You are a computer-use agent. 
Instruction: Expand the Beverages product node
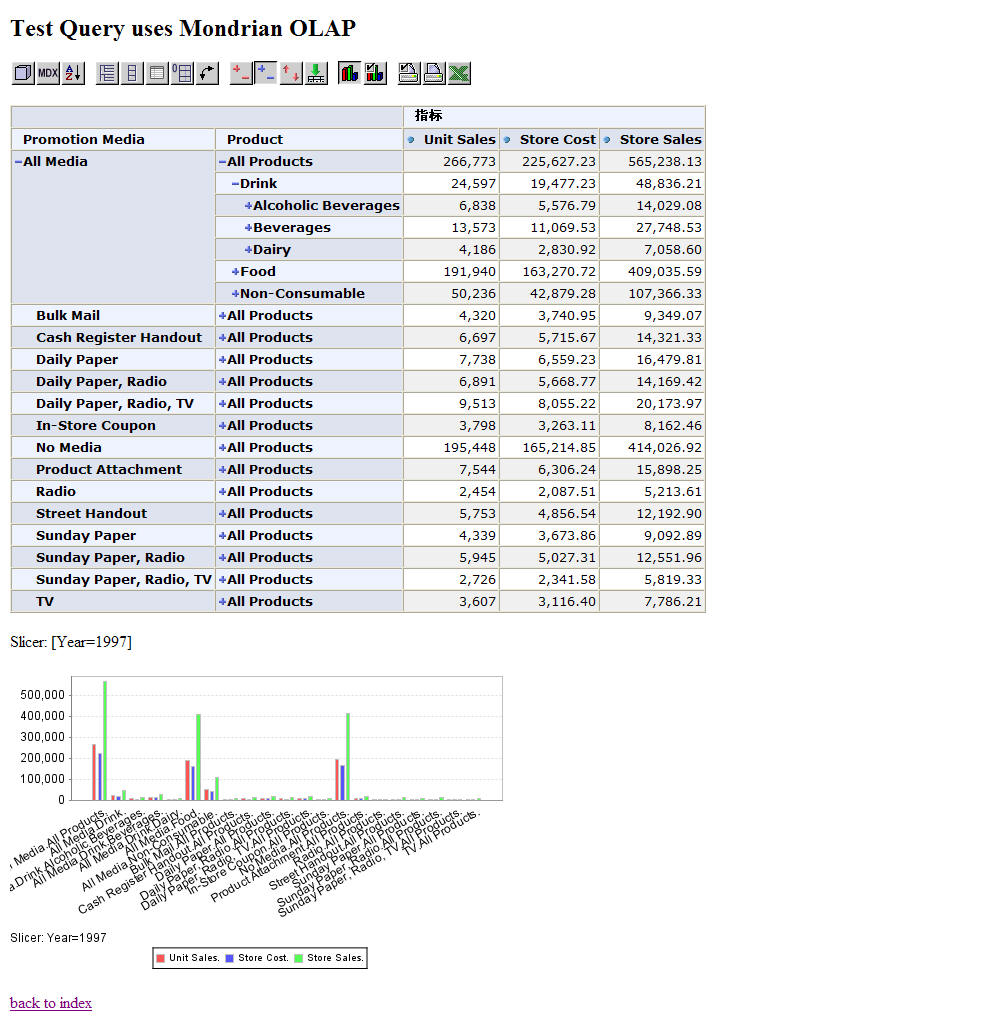249,228
